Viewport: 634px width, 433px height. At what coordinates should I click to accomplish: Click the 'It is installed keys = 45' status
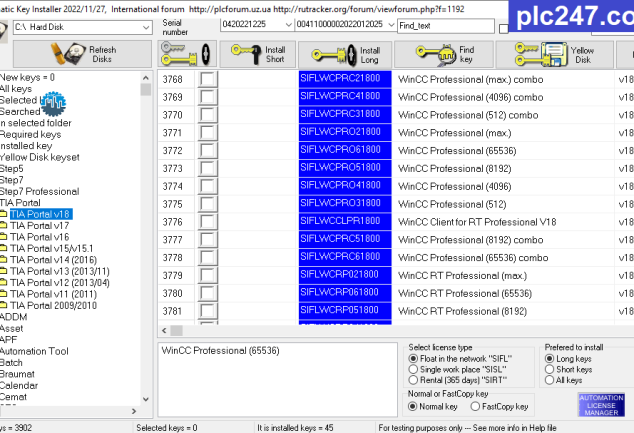pos(295,428)
